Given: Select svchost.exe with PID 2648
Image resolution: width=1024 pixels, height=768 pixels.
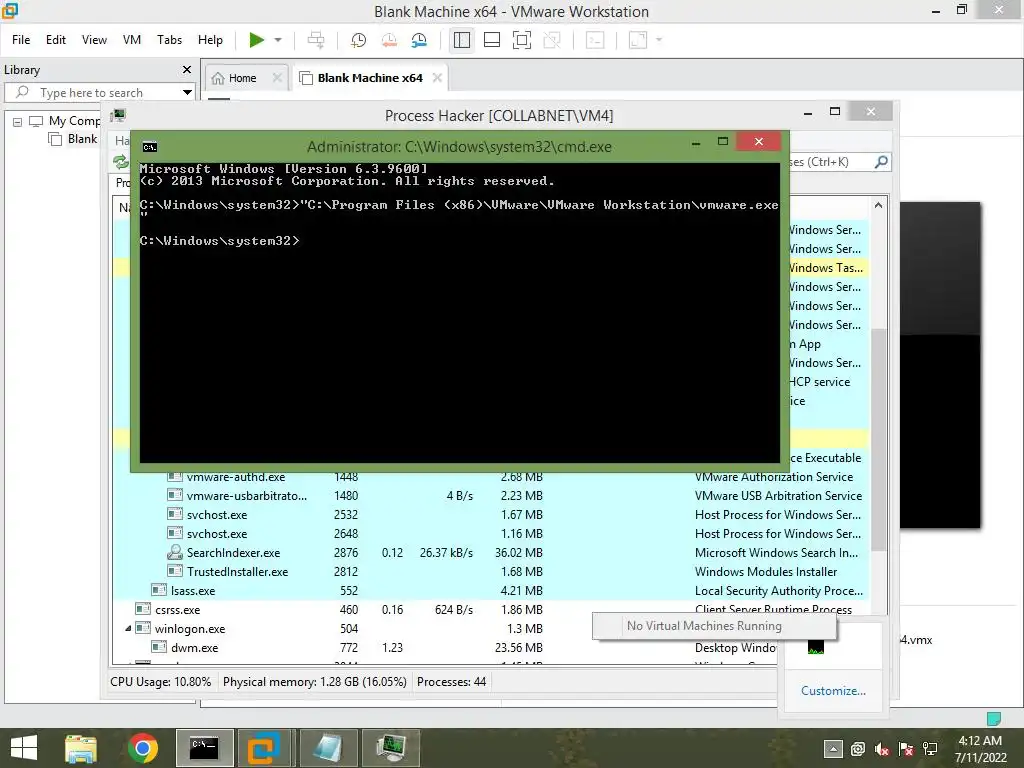Looking at the screenshot, I should [491, 534].
